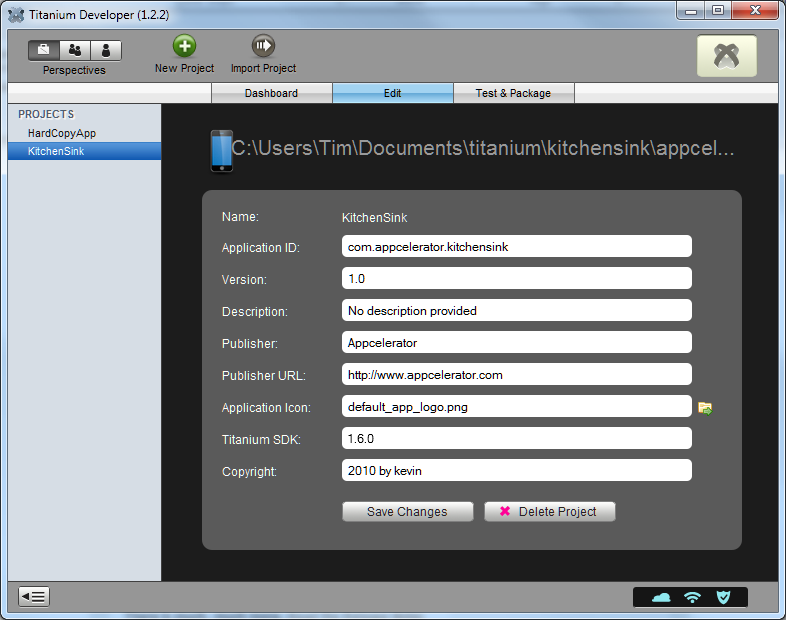Toggle the sidebar with the bottom-left list icon
This screenshot has width=786, height=620.
[x=34, y=596]
